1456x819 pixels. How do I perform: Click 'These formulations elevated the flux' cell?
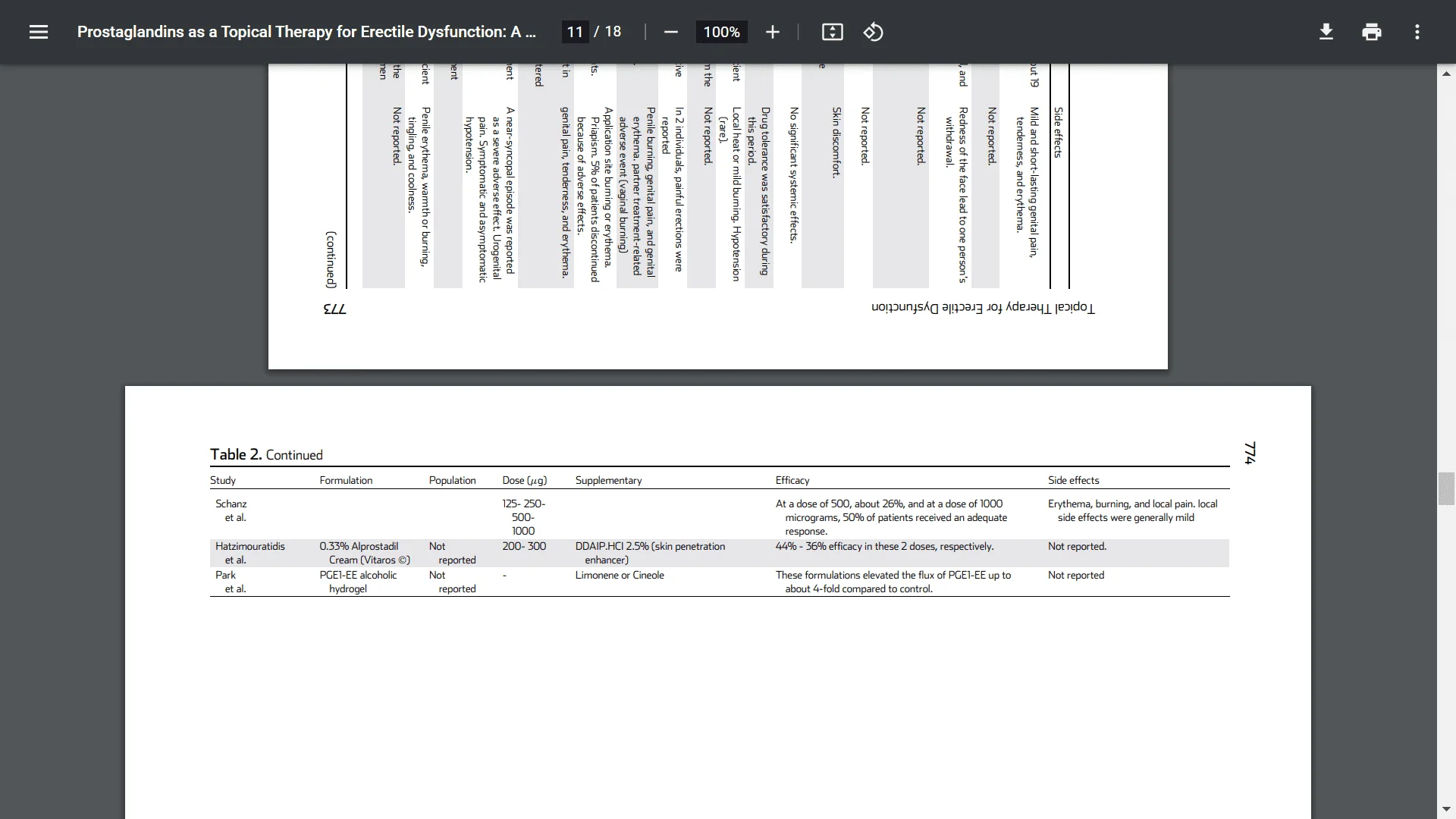click(x=893, y=582)
